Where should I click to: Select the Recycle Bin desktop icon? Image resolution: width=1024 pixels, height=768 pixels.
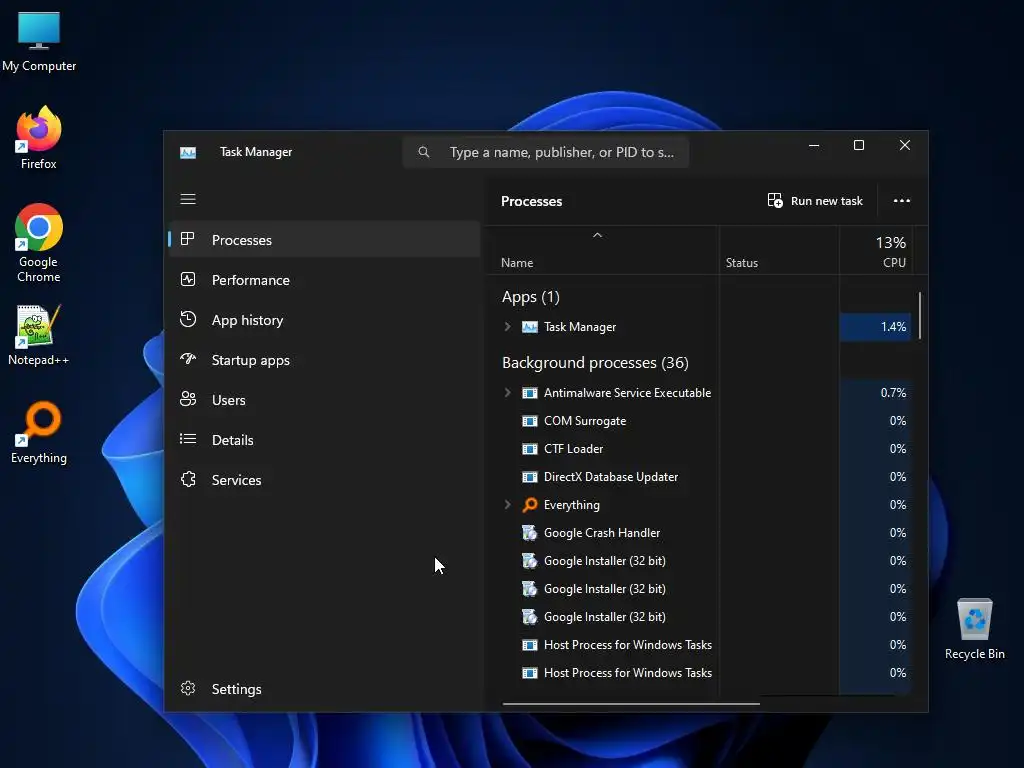pyautogui.click(x=974, y=629)
